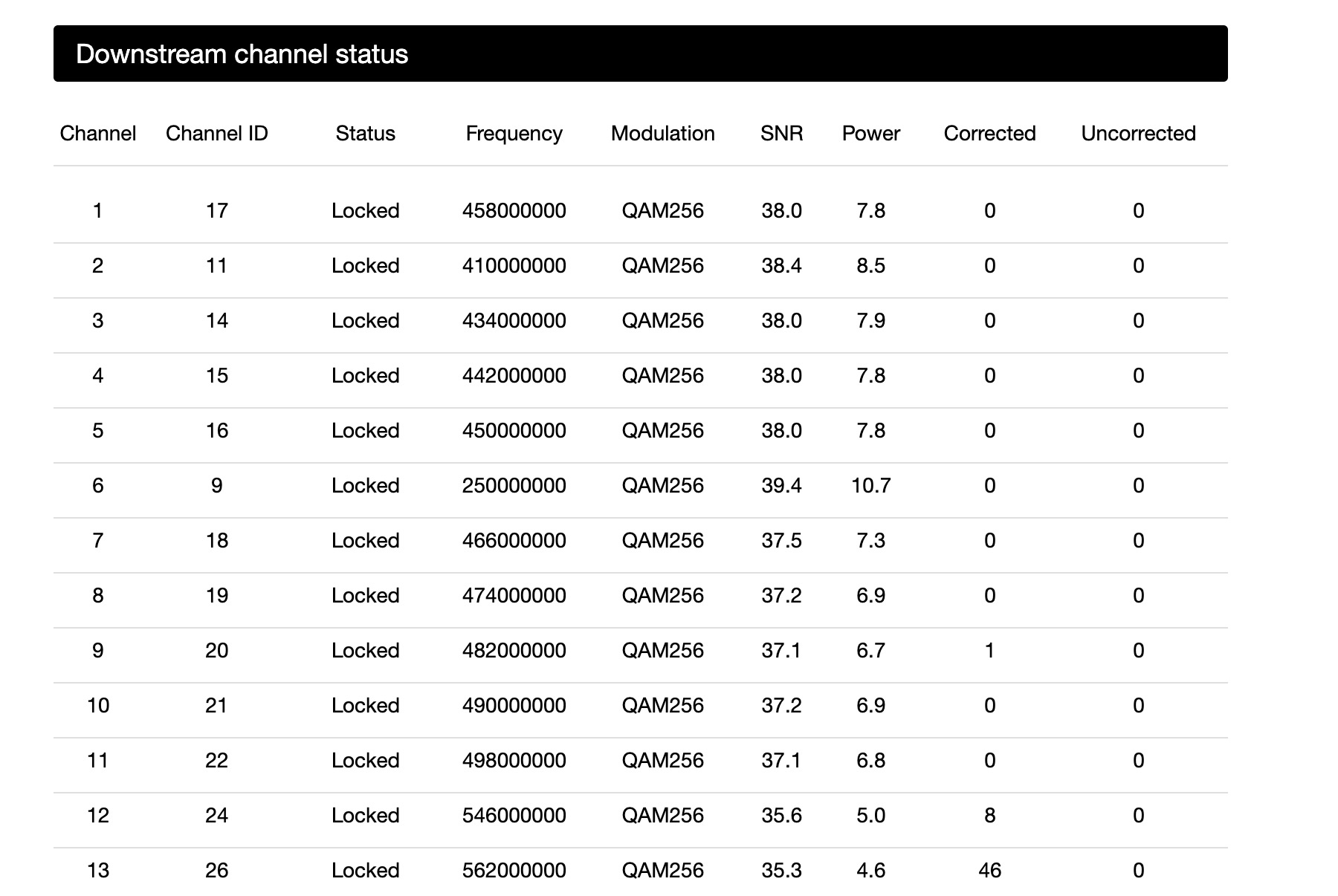1338x896 pixels.
Task: Select channel ID 26 cell
Action: pos(216,871)
